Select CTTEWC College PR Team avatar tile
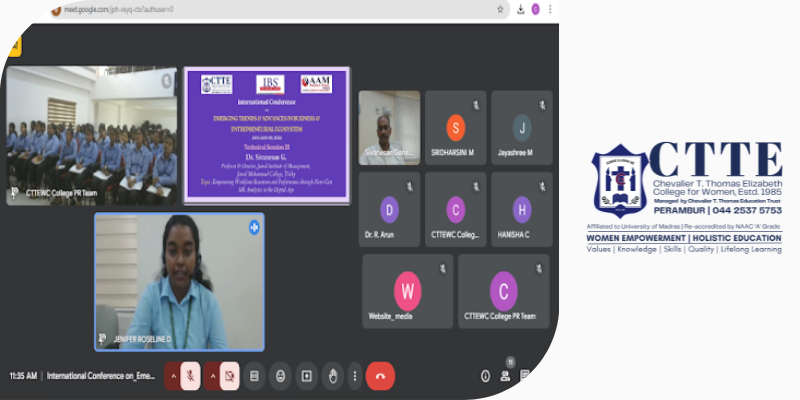The height and width of the screenshot is (400, 800). coord(504,291)
